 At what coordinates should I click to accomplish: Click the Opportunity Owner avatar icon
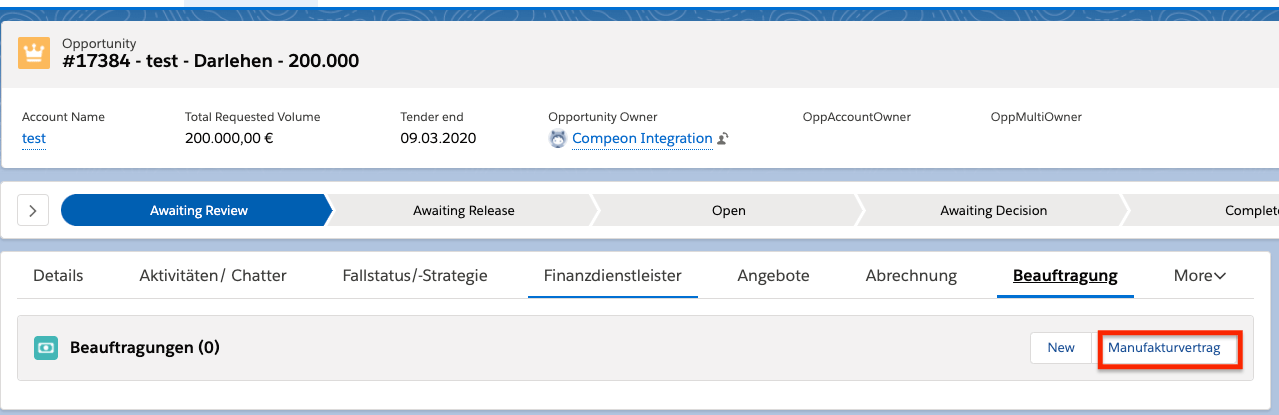(558, 139)
